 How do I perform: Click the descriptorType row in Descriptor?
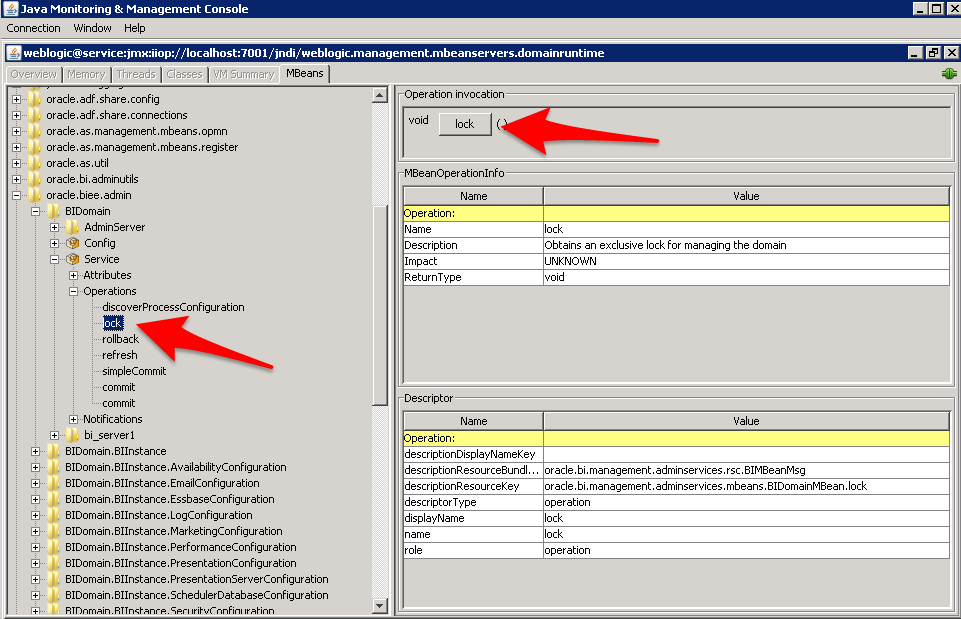676,502
